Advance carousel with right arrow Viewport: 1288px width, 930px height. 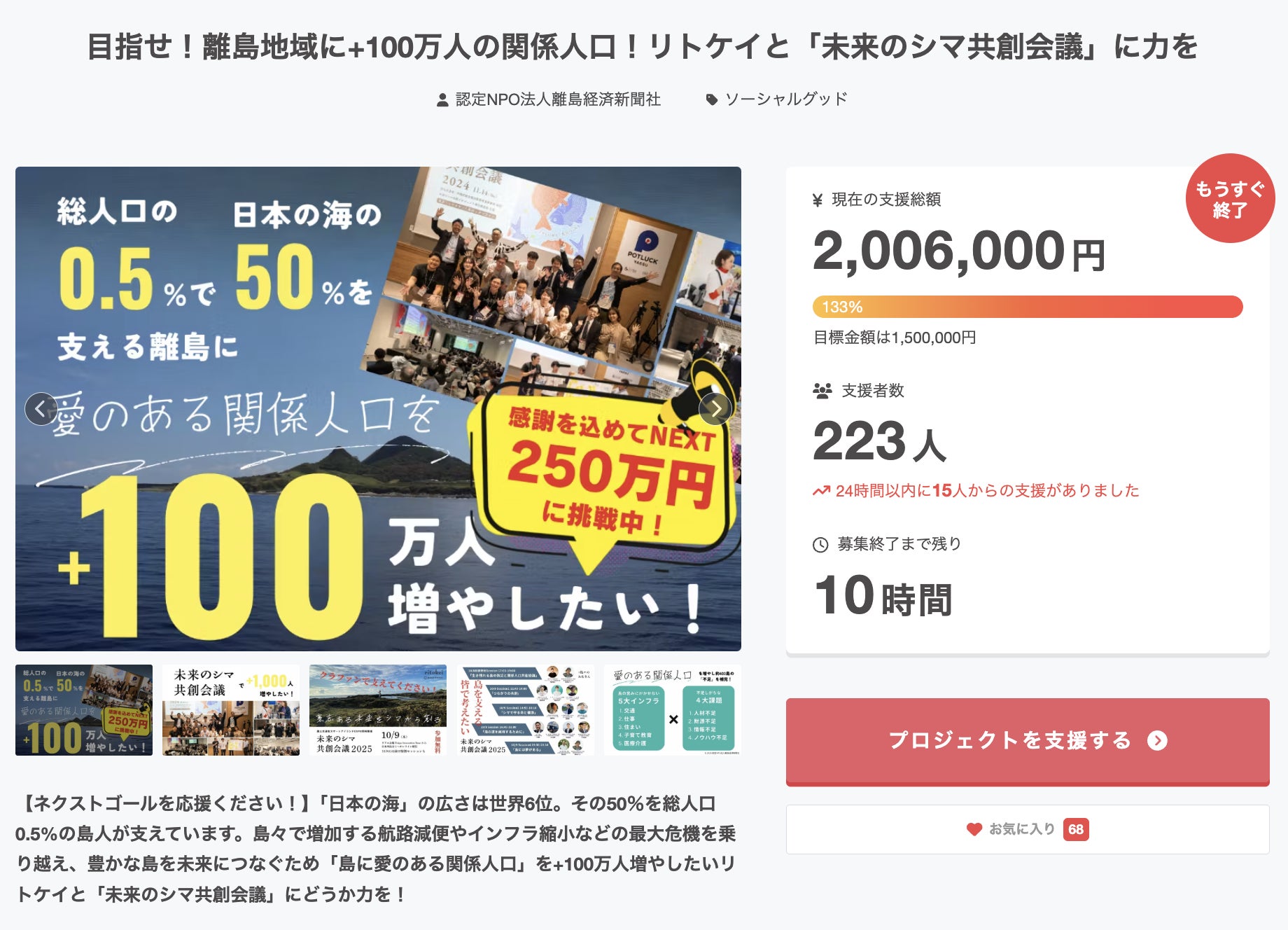715,409
